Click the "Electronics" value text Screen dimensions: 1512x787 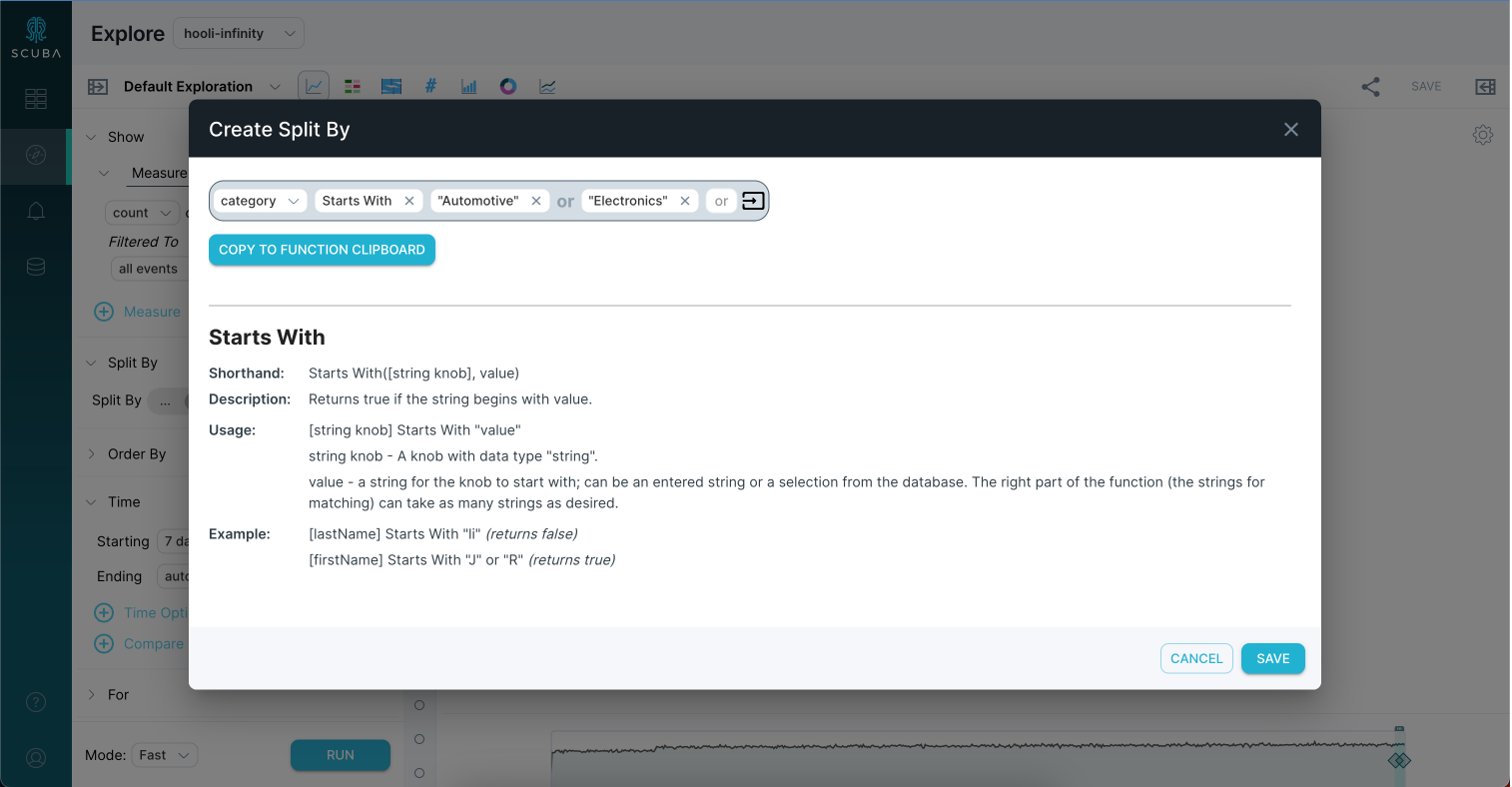628,201
